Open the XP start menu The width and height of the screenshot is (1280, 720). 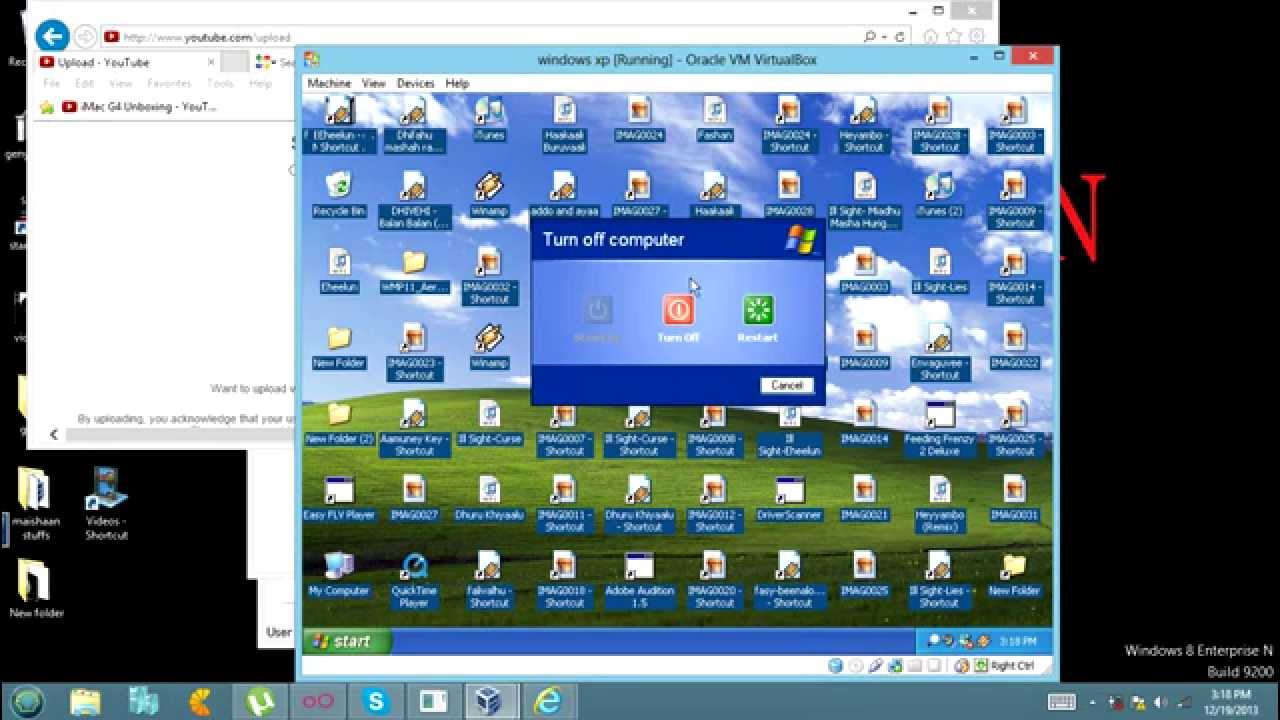click(347, 641)
